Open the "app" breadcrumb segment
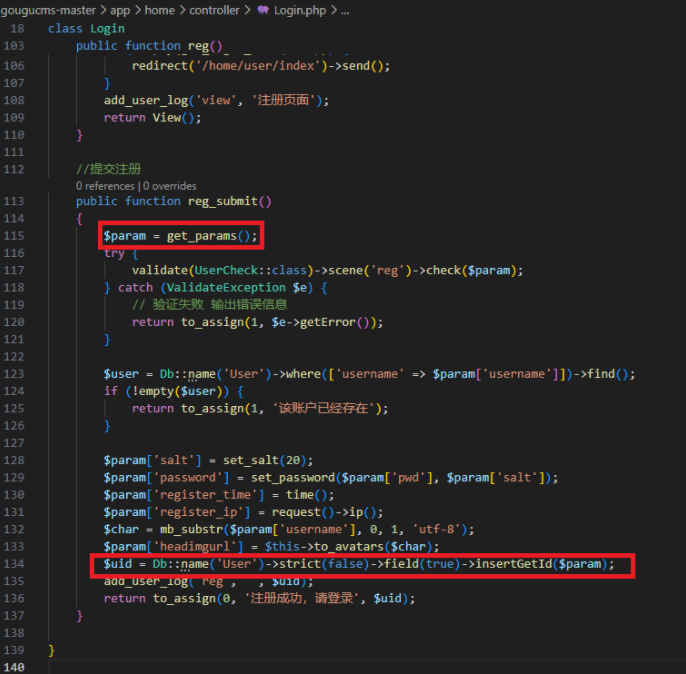The width and height of the screenshot is (686, 674). 120,10
